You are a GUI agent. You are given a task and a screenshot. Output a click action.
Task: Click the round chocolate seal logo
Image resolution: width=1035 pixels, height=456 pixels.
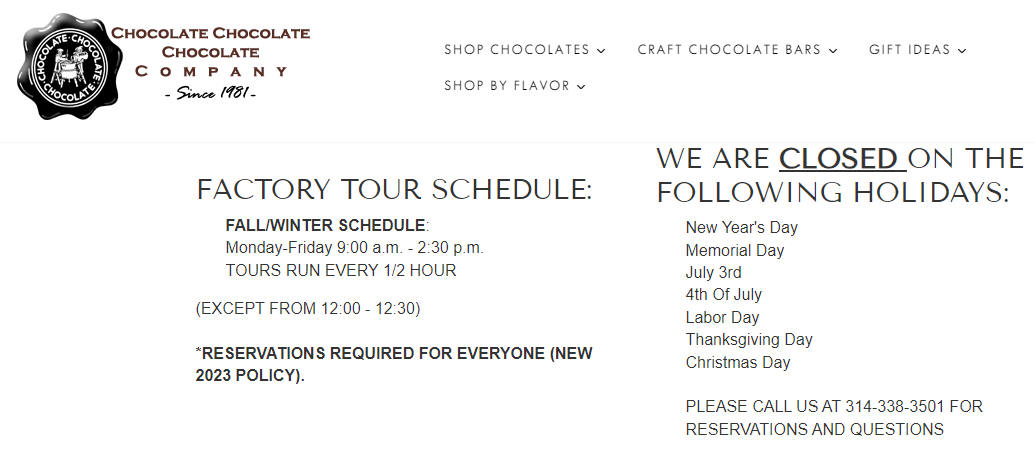click(x=69, y=66)
